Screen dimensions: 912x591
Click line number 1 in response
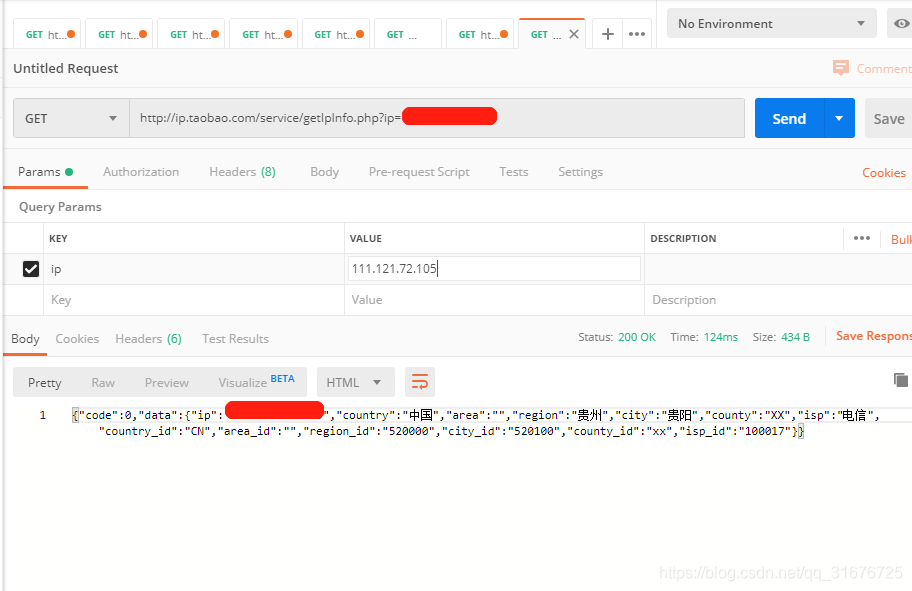[42, 415]
